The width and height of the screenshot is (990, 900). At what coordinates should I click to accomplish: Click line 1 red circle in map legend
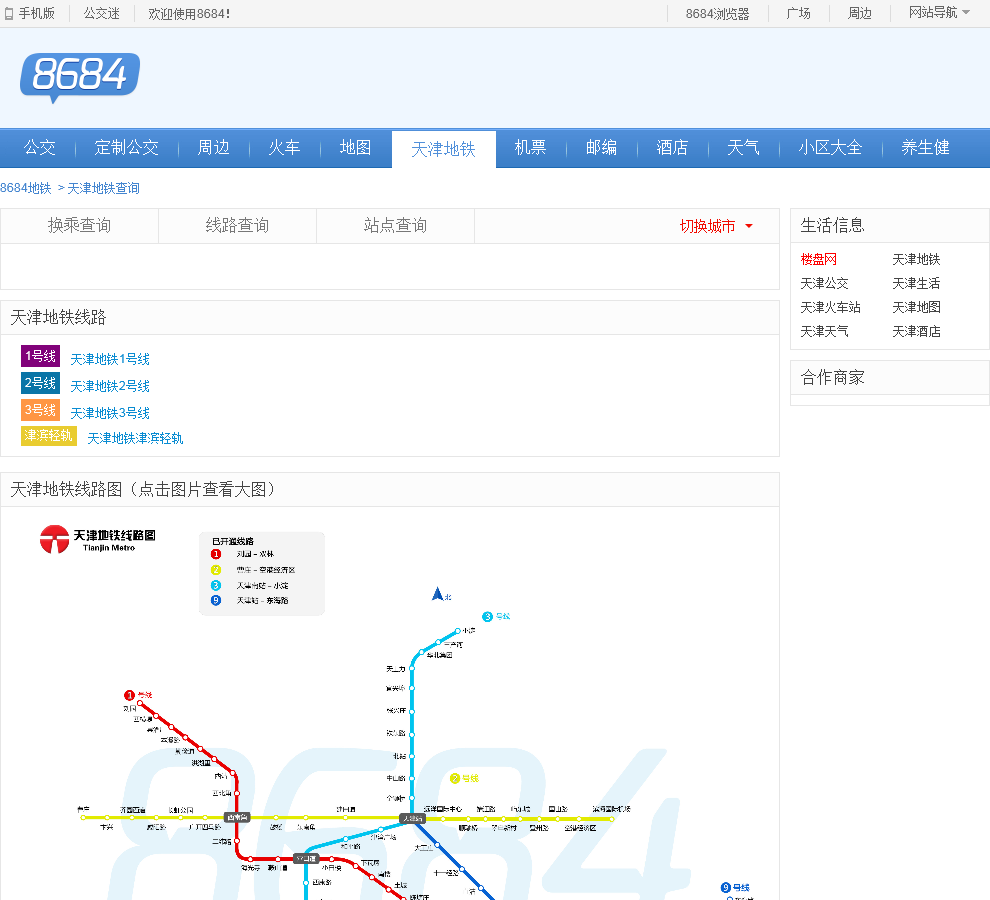point(216,554)
